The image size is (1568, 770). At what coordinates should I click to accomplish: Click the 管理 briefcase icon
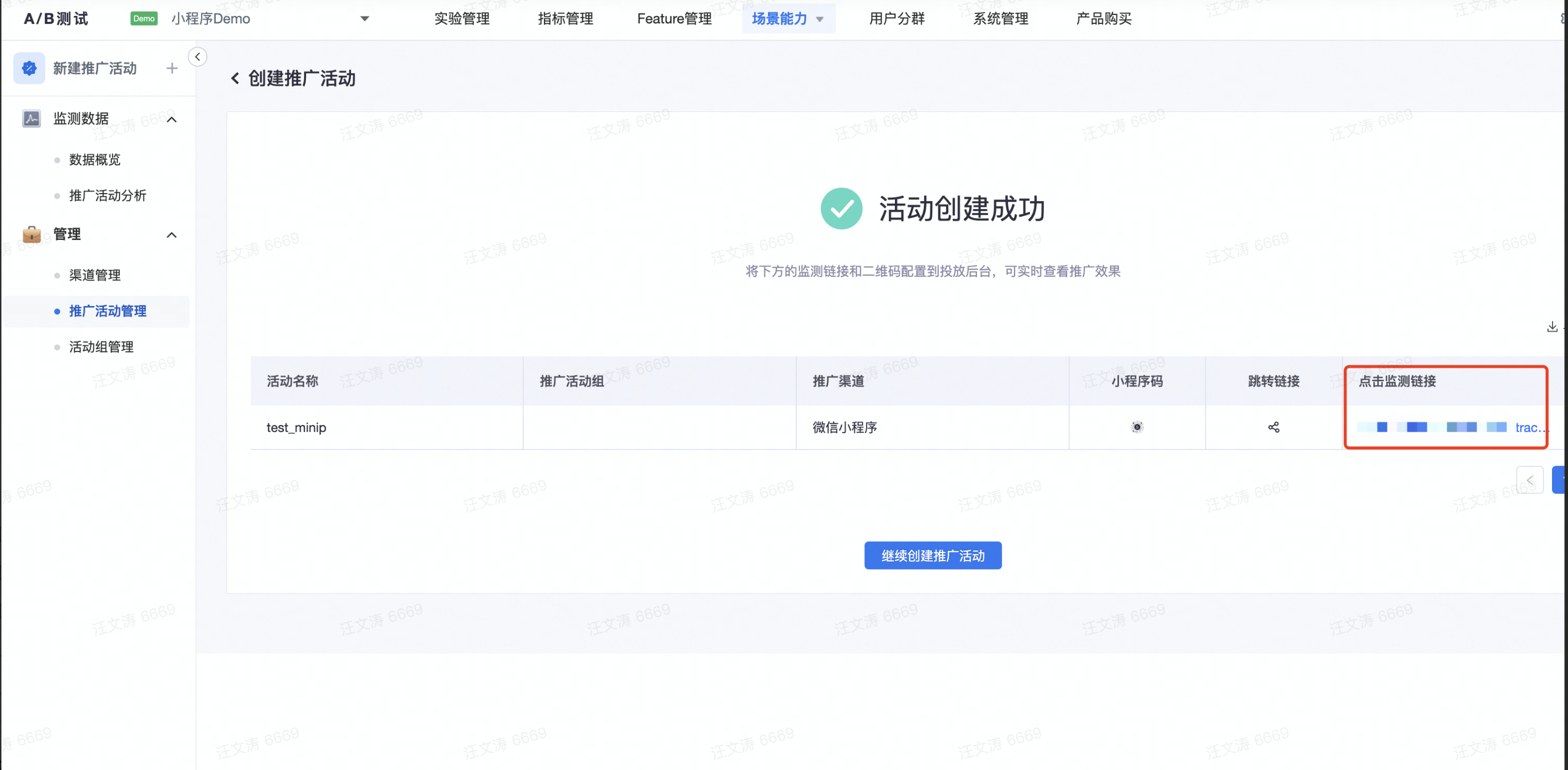[31, 234]
